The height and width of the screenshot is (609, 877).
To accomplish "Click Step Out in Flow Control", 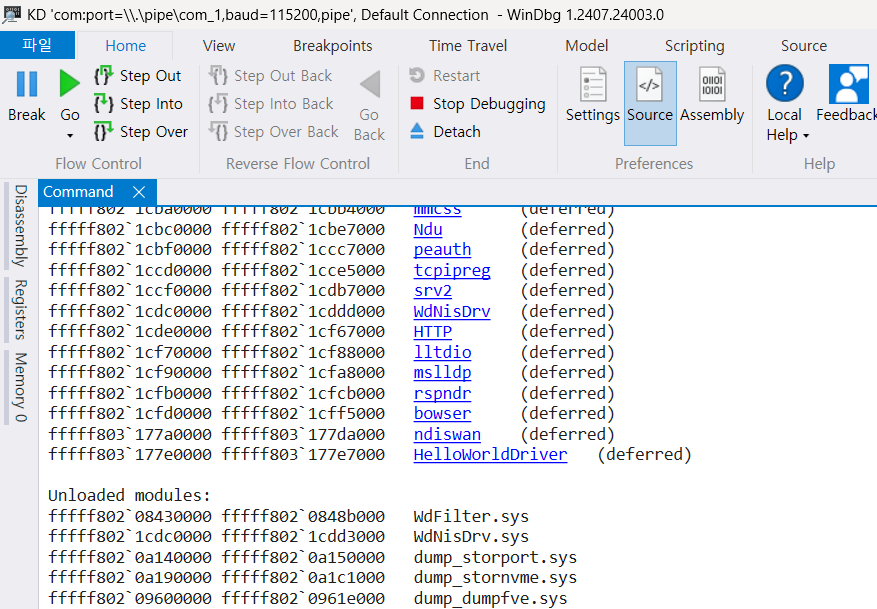I will pyautogui.click(x=138, y=75).
